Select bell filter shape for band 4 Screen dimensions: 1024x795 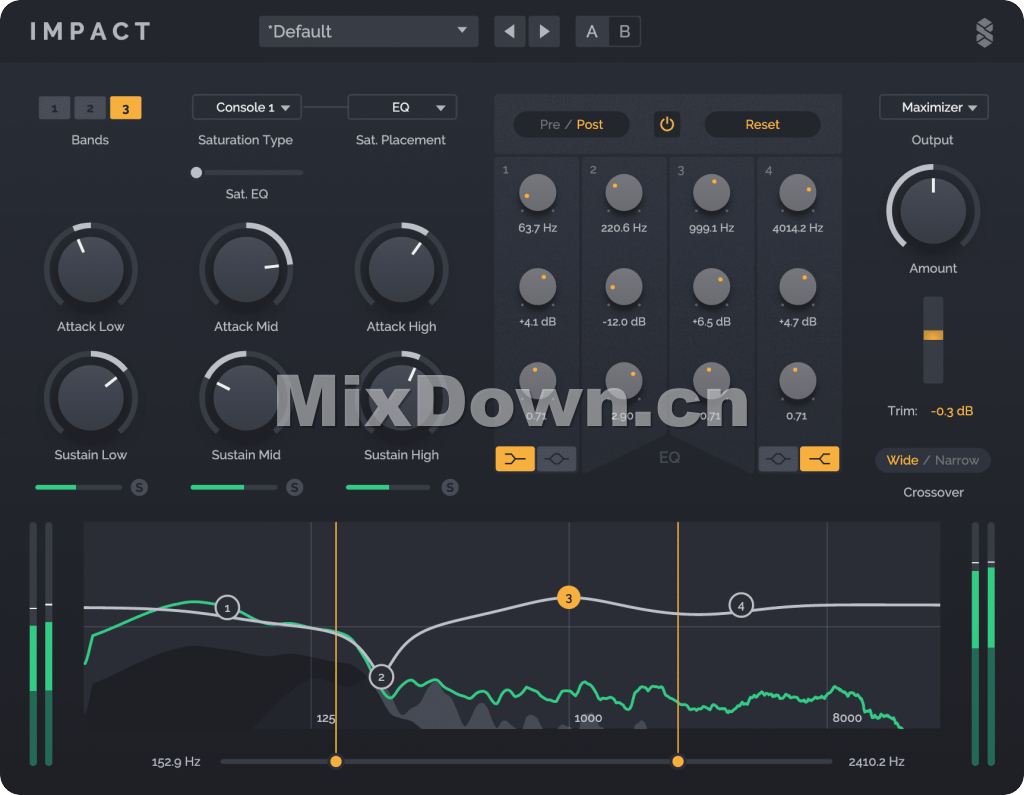[x=778, y=459]
